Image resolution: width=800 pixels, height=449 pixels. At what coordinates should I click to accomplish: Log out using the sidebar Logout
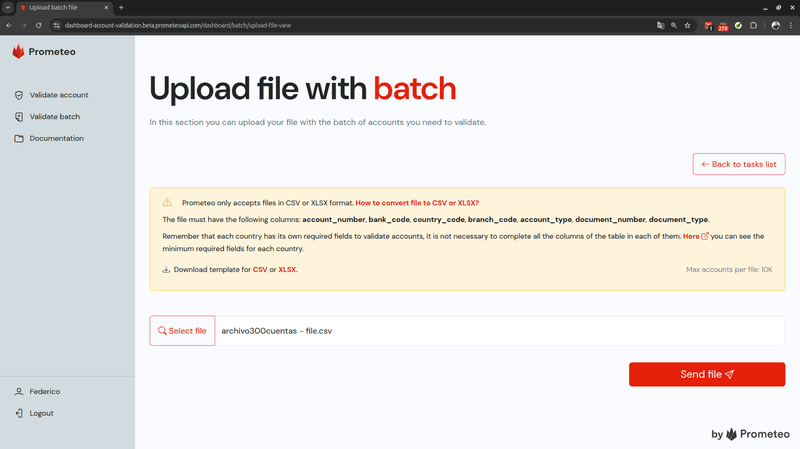(41, 413)
